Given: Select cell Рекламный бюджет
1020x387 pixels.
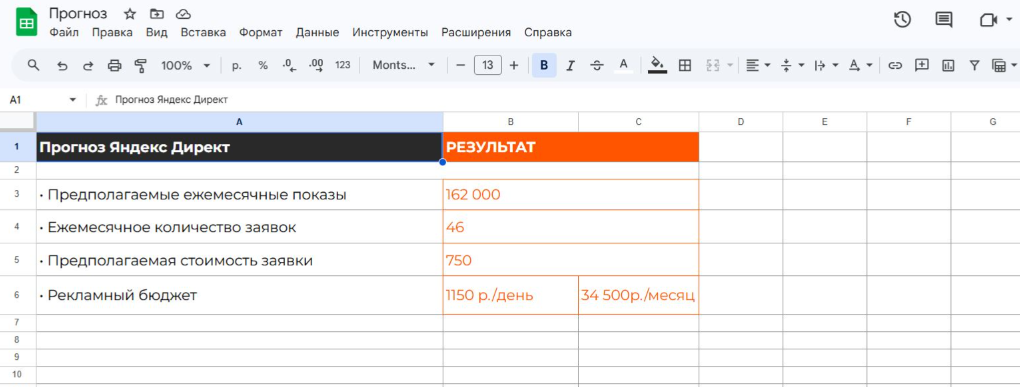Looking at the screenshot, I should [x=239, y=295].
